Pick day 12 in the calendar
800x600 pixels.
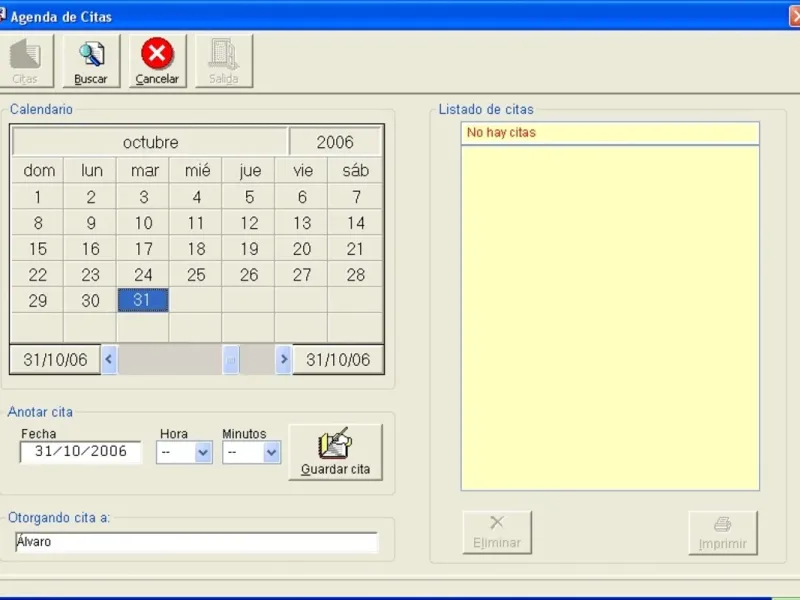(249, 222)
